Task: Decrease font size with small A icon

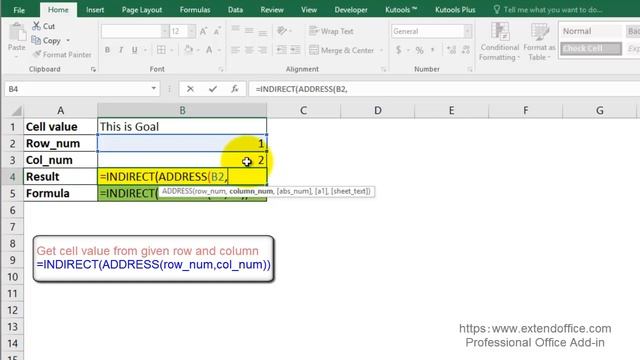Action: (217, 31)
